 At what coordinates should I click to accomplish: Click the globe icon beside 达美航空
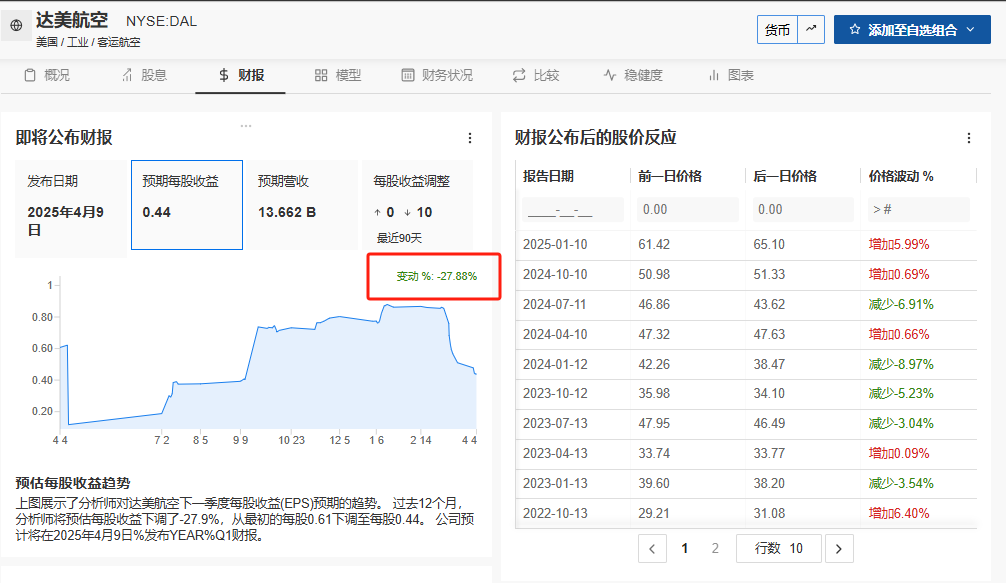click(16, 26)
